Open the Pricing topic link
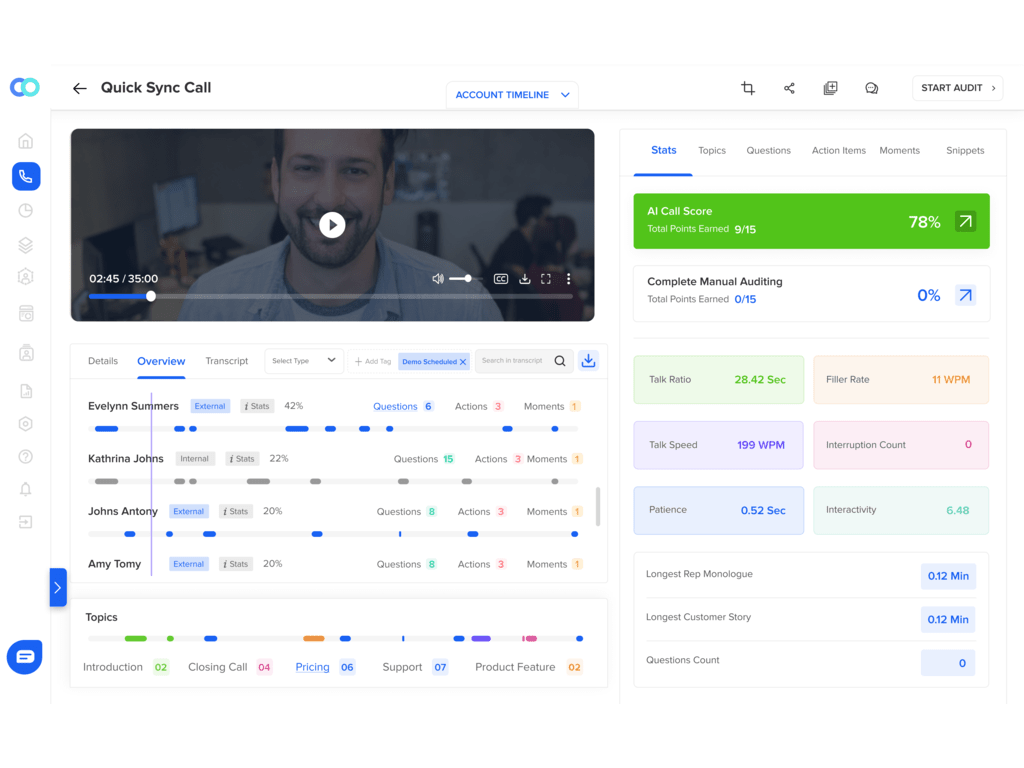 [312, 667]
